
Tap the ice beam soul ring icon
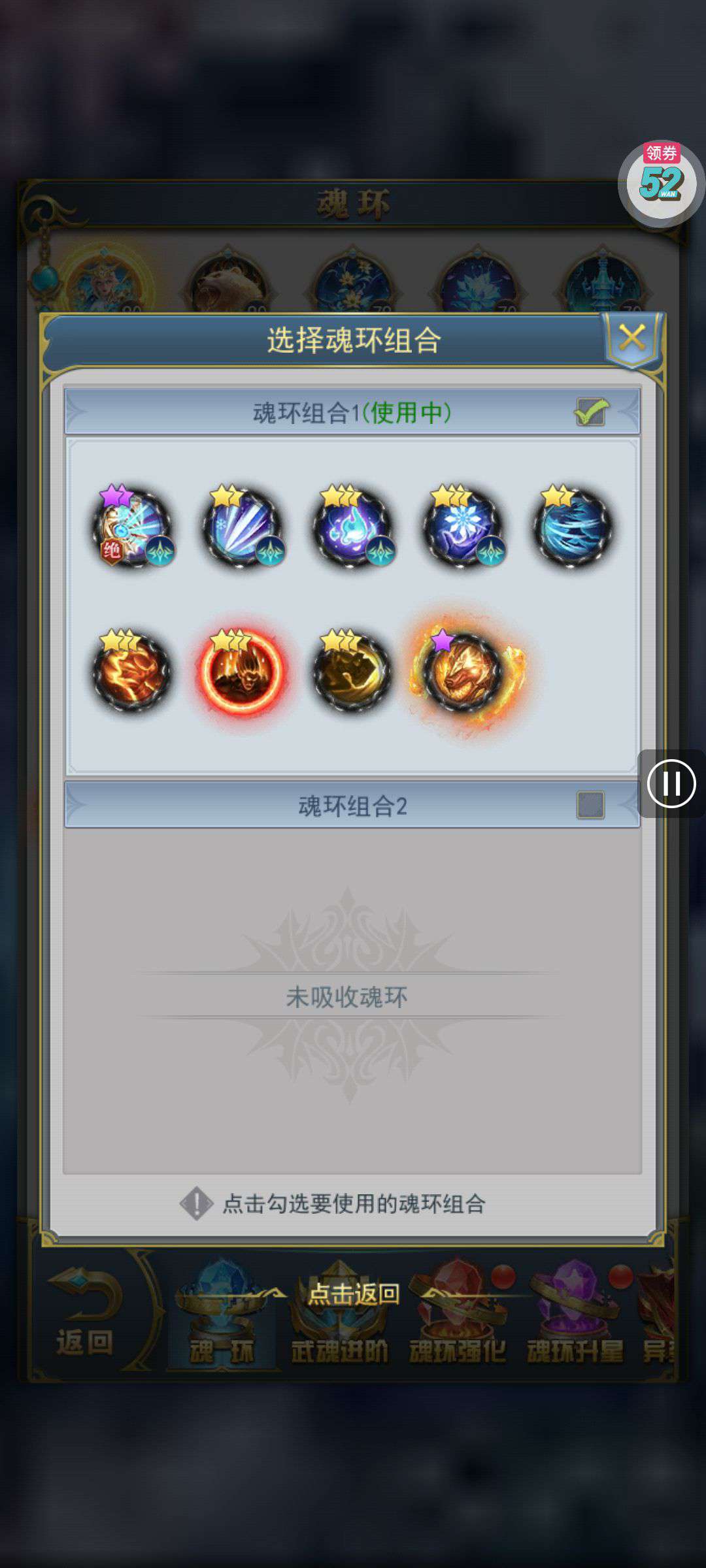click(x=243, y=527)
